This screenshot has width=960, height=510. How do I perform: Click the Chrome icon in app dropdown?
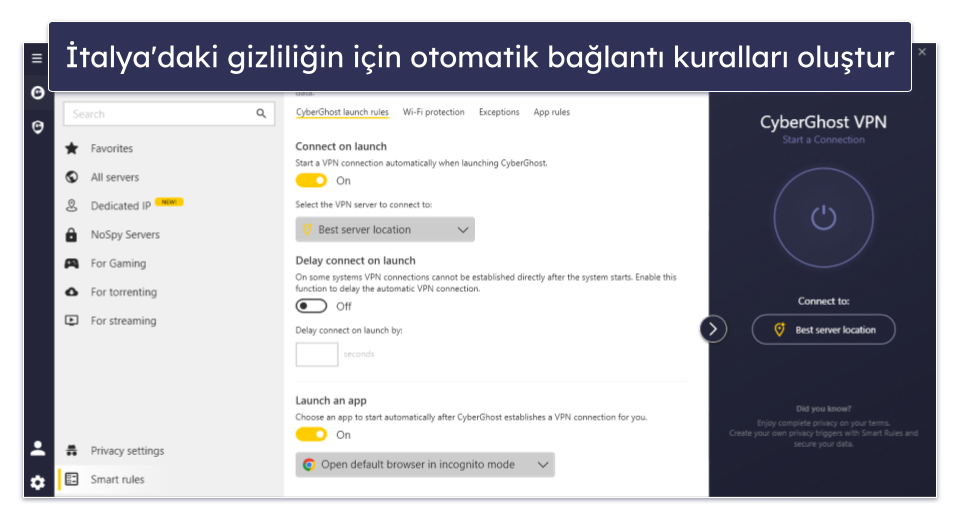(x=309, y=465)
